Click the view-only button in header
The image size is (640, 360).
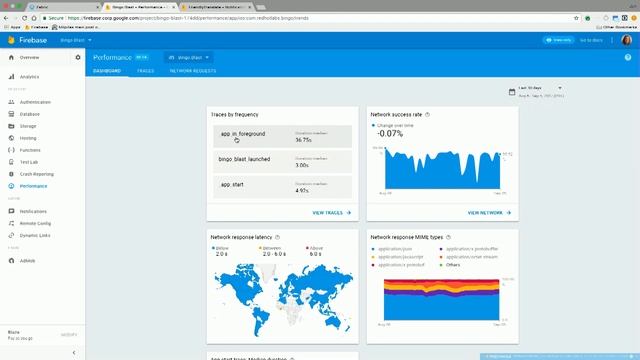pos(558,40)
